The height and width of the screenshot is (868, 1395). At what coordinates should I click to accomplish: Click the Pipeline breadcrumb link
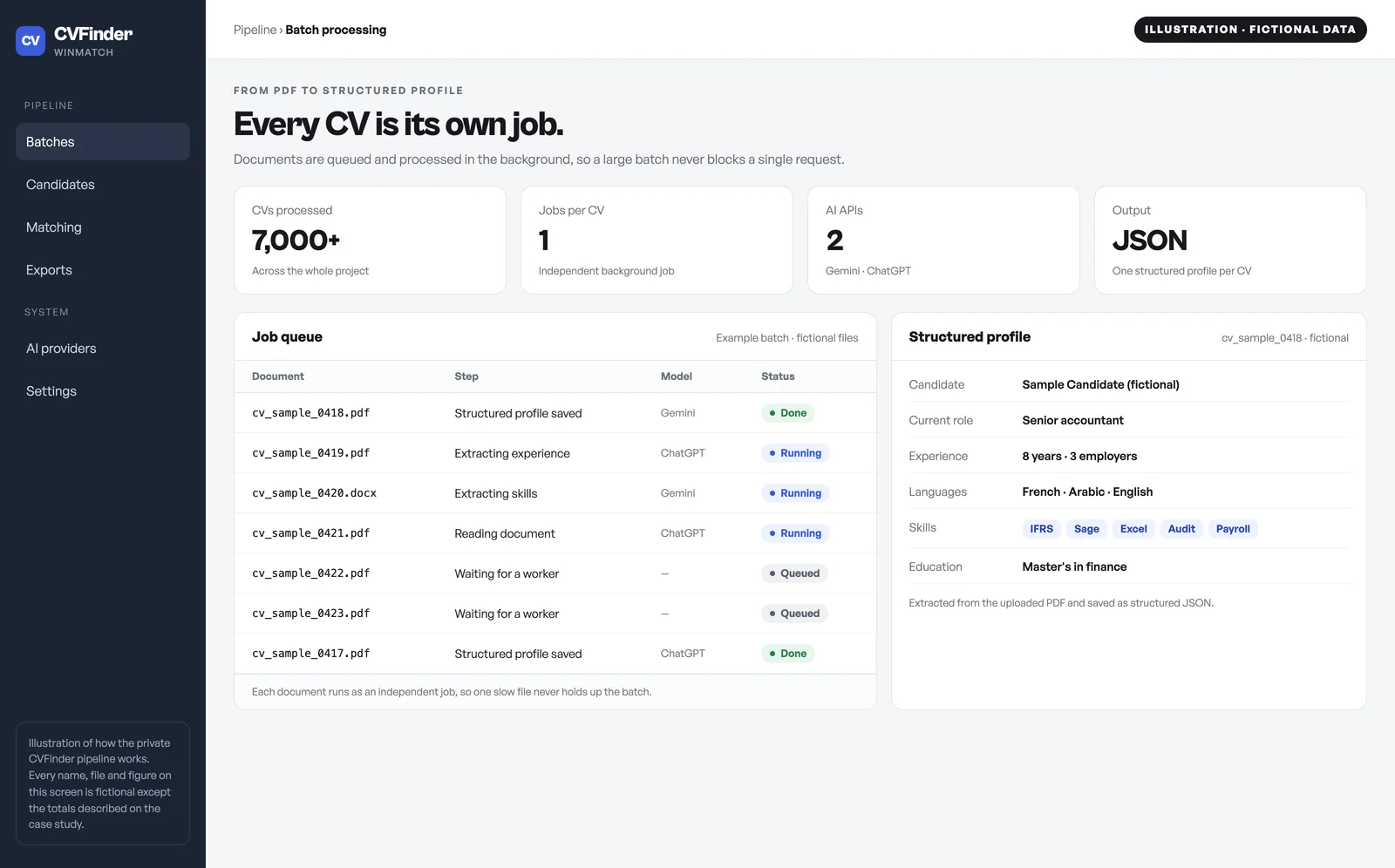255,30
